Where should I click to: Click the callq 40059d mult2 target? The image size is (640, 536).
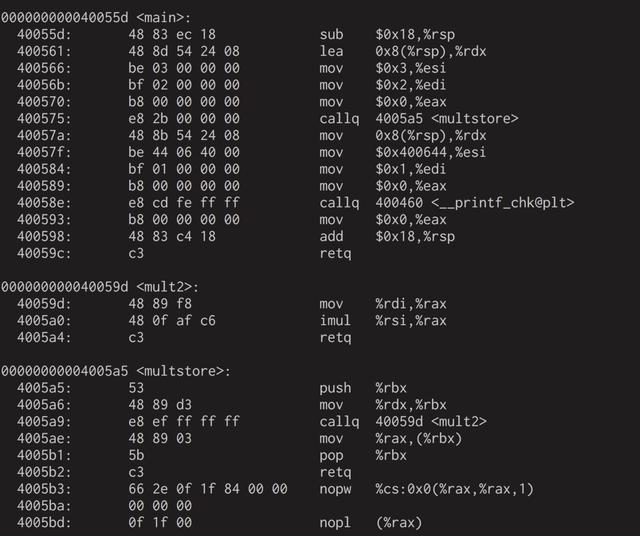tap(431, 421)
